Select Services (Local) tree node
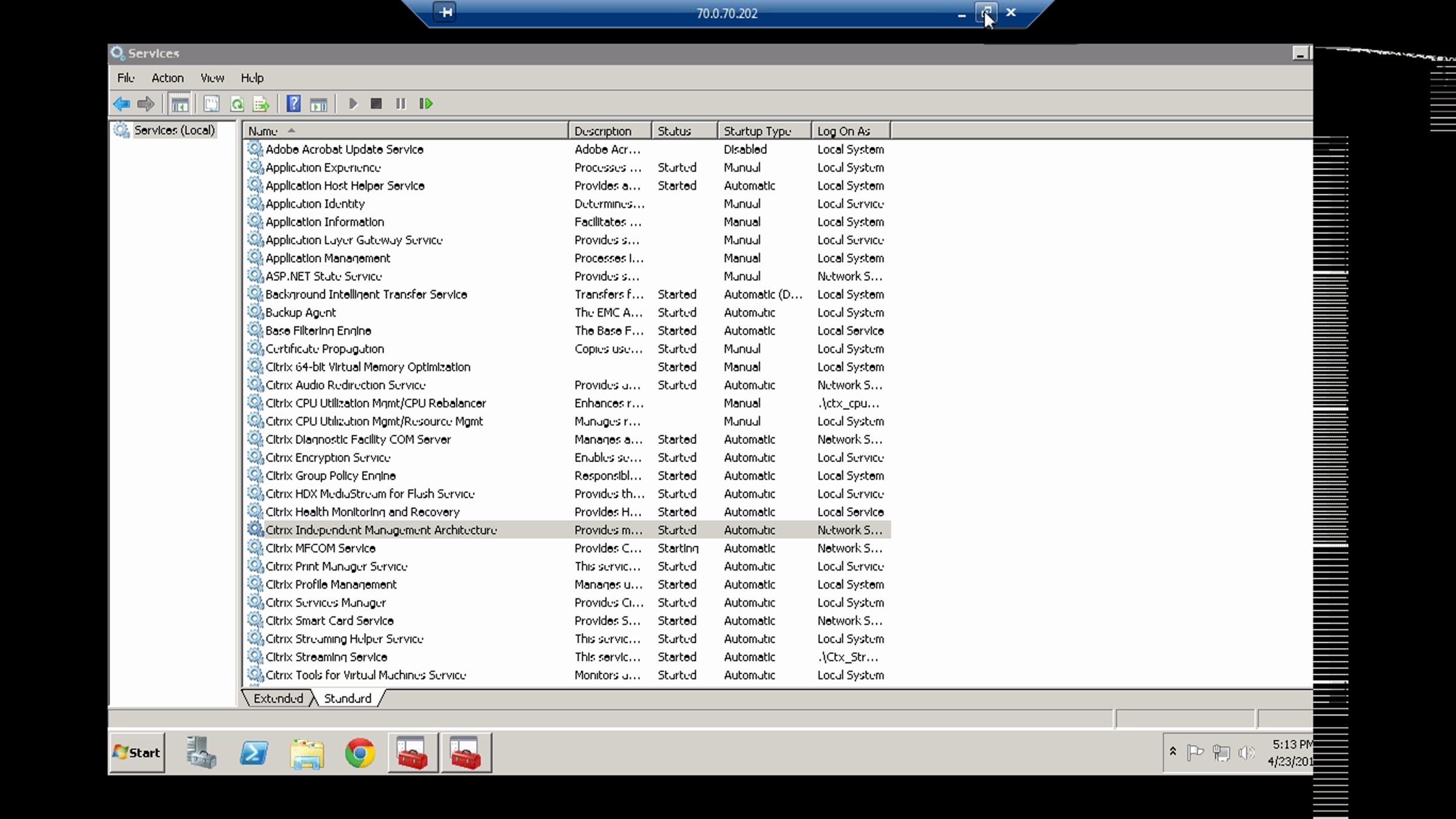This screenshot has width=1456, height=819. [x=174, y=130]
